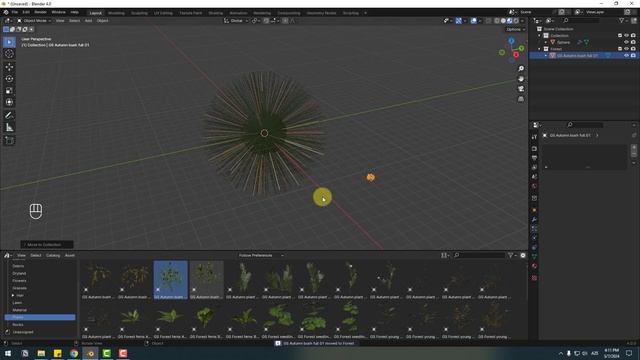Open the red Camtasia taskbar app

point(123,353)
